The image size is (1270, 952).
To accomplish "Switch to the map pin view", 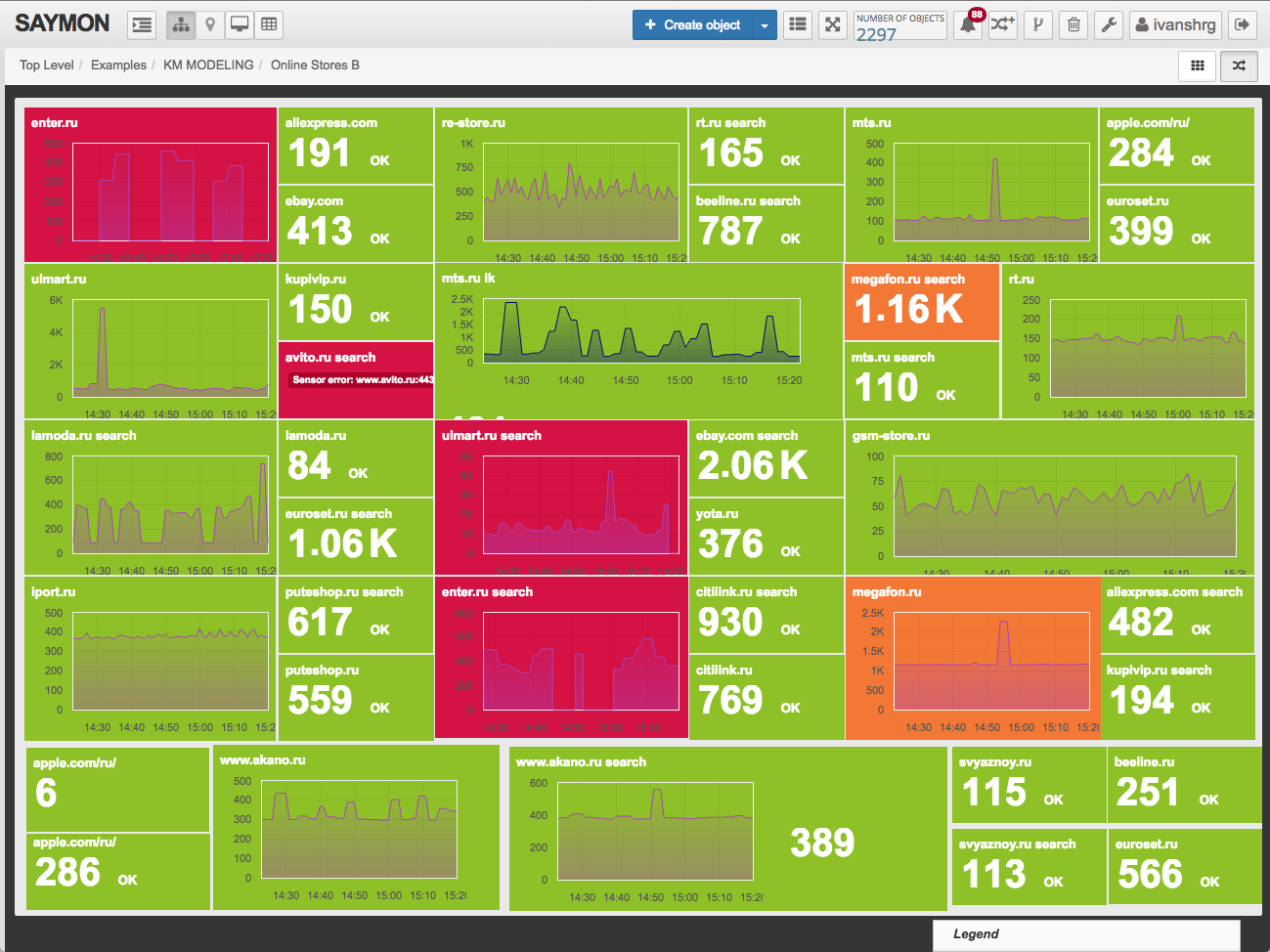I will [x=210, y=25].
